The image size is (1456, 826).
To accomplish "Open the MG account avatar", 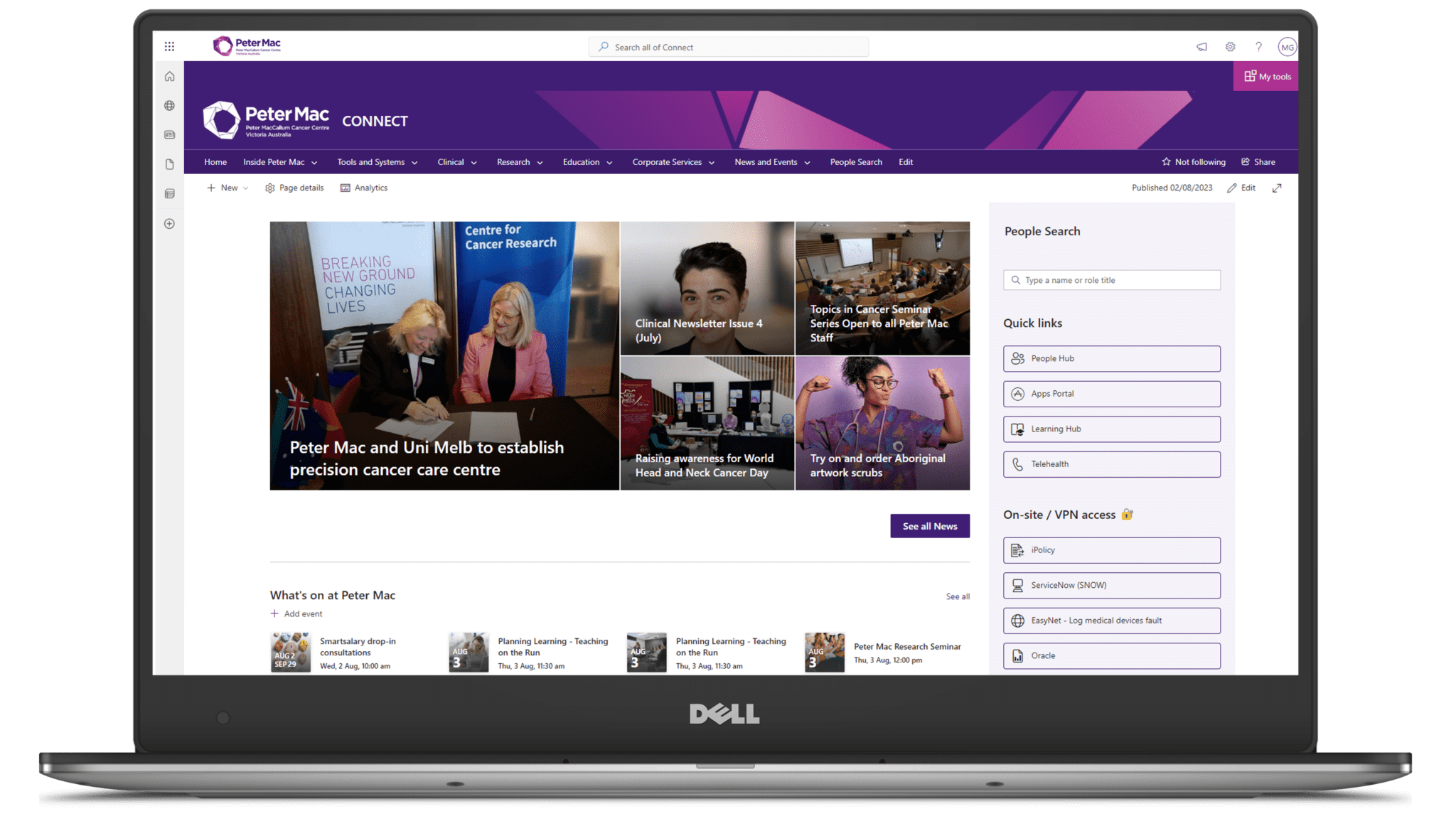I will (1287, 48).
